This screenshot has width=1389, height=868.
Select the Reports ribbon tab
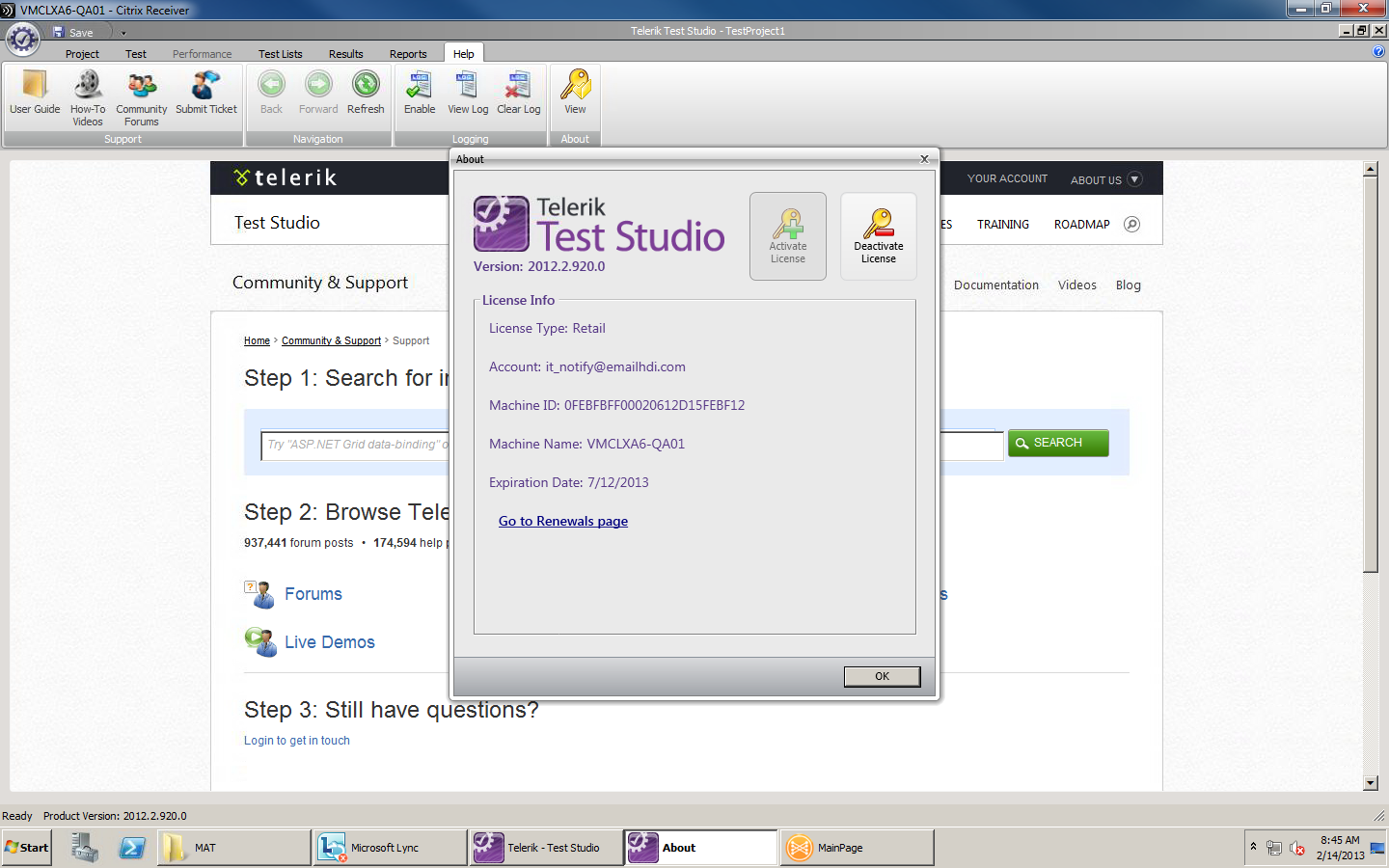pyautogui.click(x=407, y=54)
